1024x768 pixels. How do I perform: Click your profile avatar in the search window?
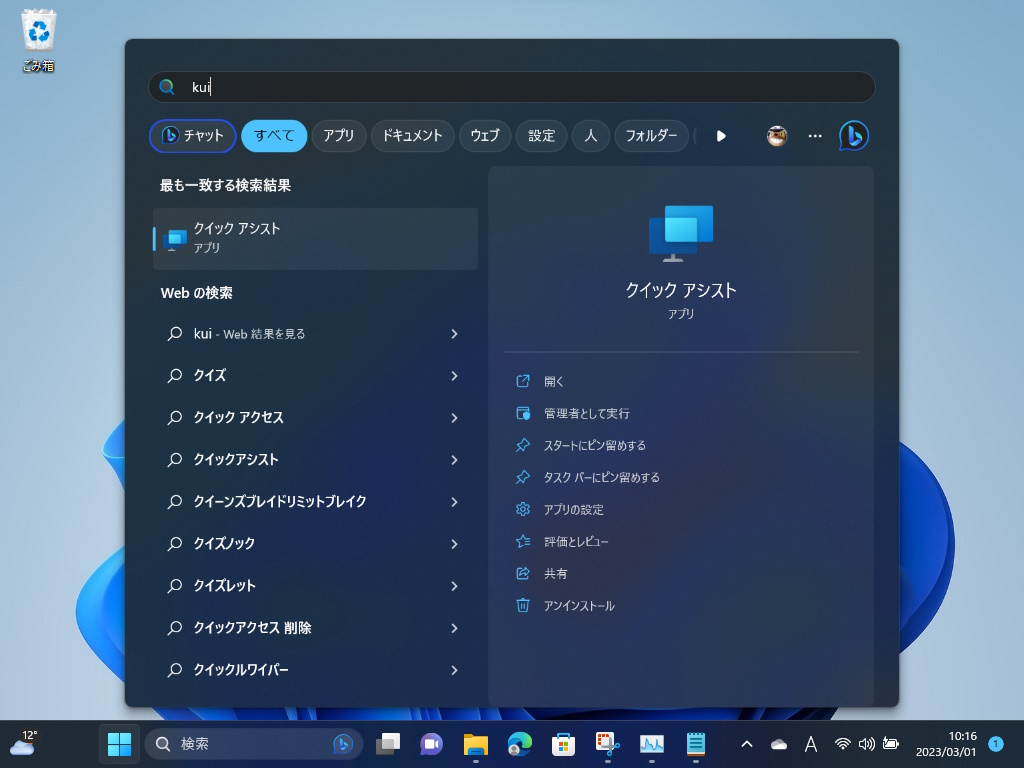(x=777, y=136)
